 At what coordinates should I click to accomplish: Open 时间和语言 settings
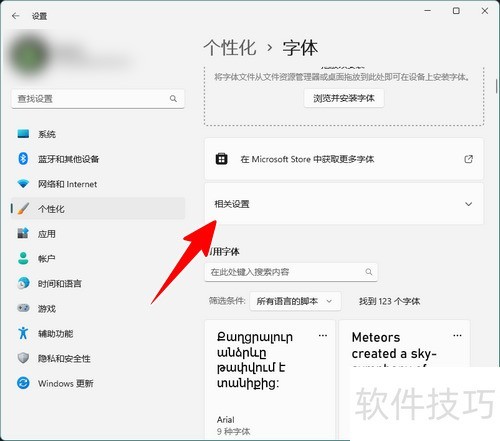coord(98,284)
